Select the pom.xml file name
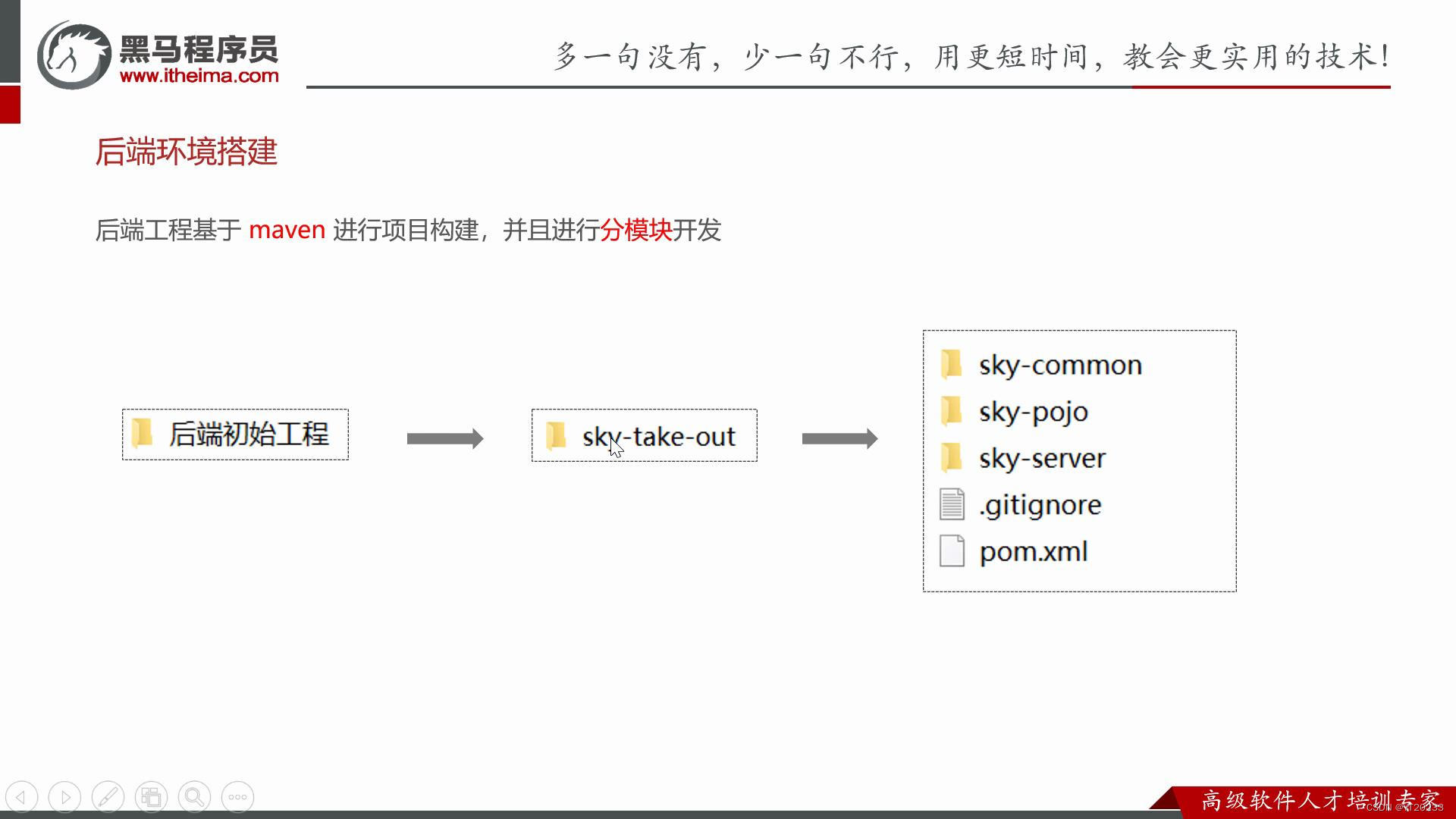This screenshot has width=1456, height=819. pos(1033,552)
